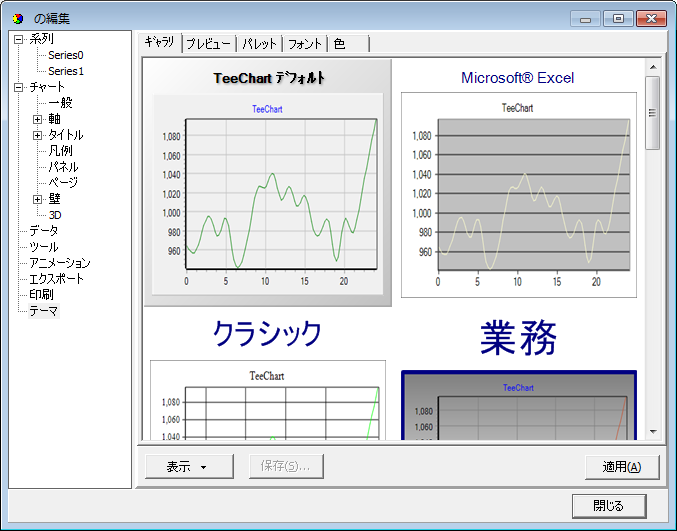Collapse the チャート tree node
The width and height of the screenshot is (677, 531).
click(19, 87)
